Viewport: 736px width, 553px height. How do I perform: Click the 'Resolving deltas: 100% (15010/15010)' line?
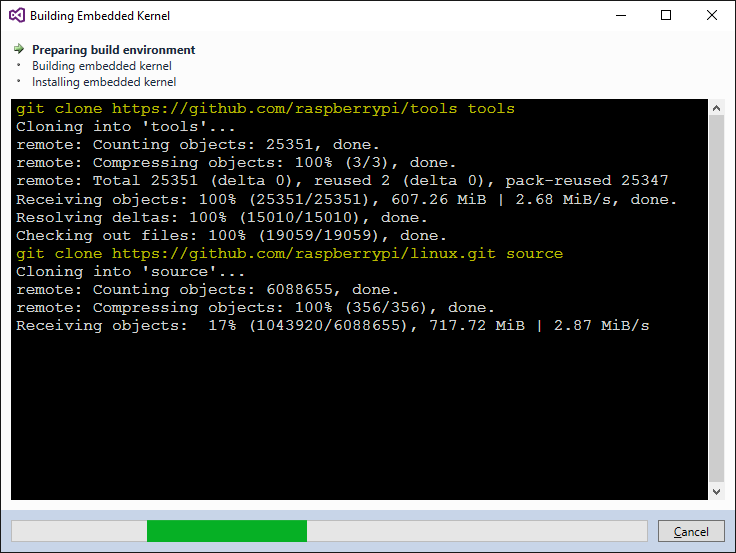click(x=222, y=218)
